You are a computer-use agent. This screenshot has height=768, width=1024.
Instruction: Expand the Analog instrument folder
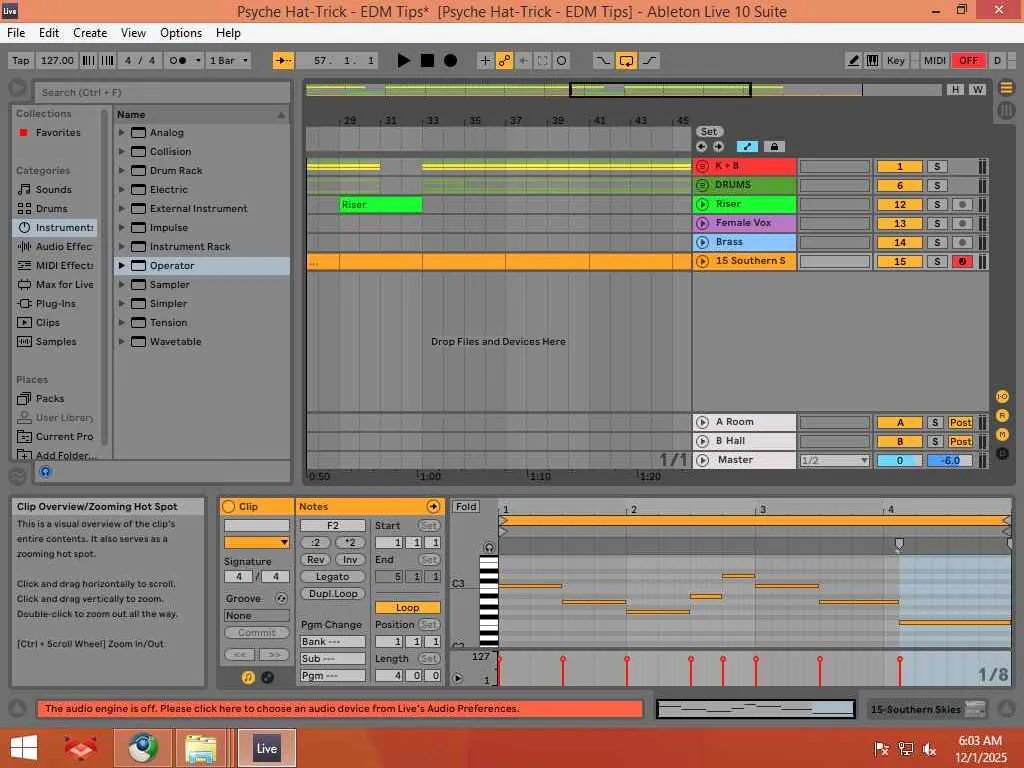121,133
